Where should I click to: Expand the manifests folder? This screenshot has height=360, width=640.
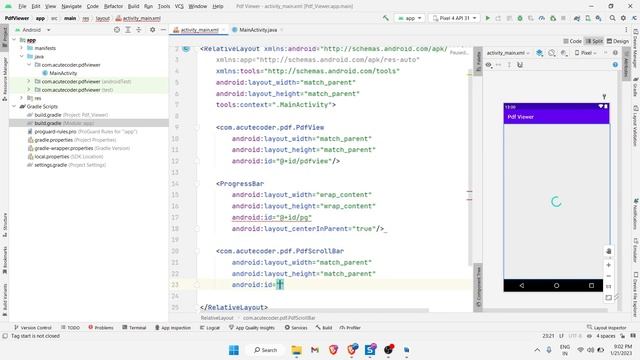22,48
